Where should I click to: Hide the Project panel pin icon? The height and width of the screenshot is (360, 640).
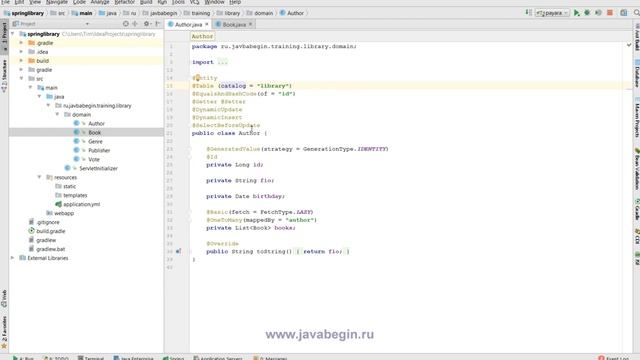pos(158,24)
